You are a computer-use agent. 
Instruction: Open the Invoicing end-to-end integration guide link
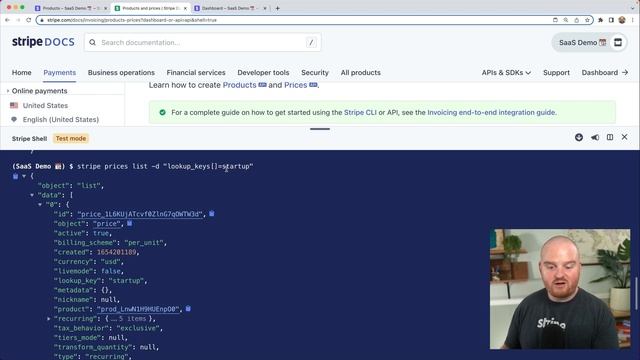click(491, 112)
